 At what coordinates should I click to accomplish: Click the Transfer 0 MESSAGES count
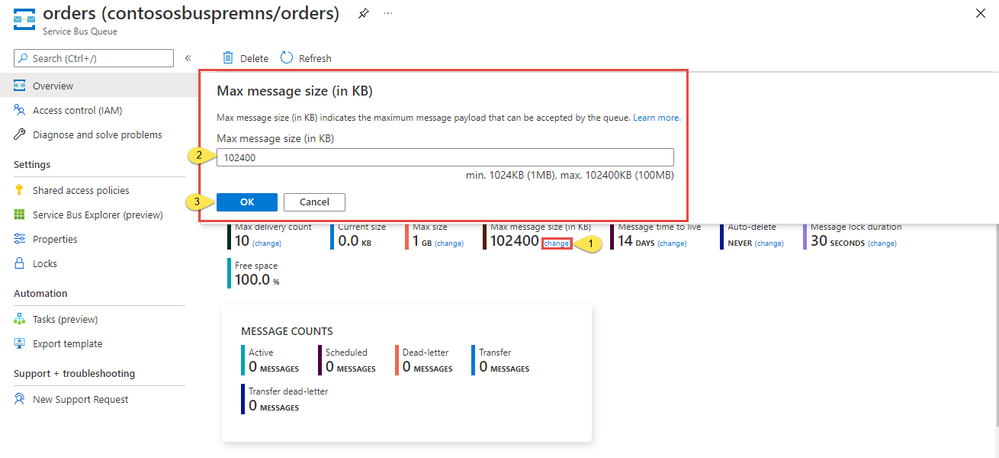tap(504, 367)
